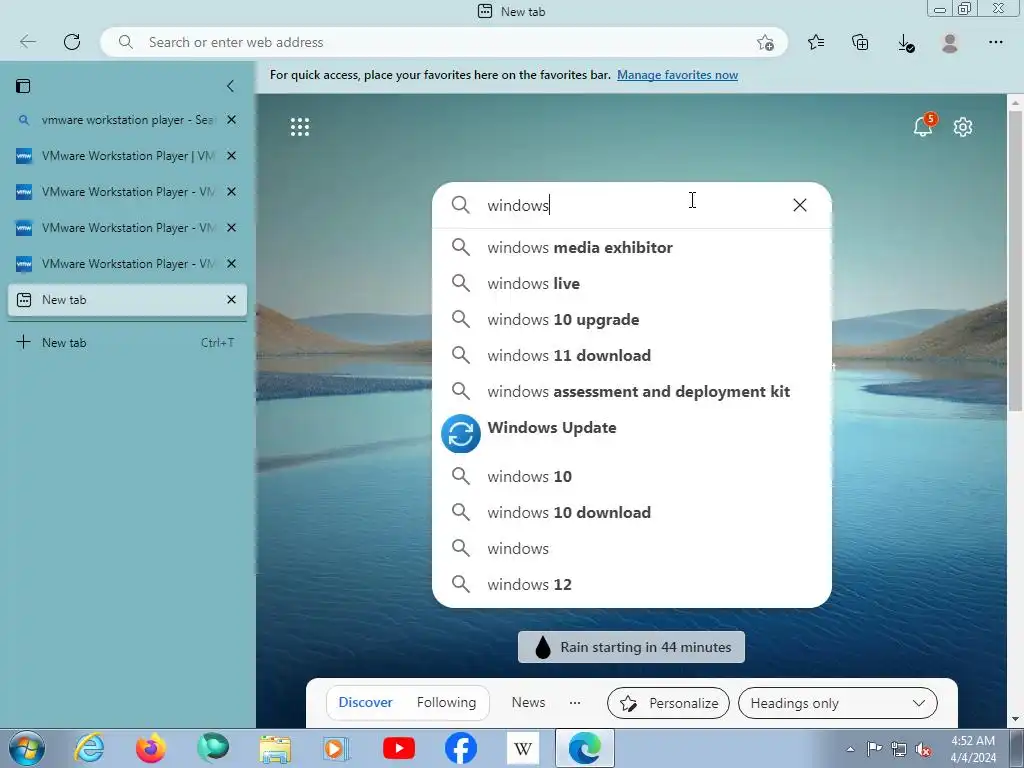
Task: Add this page to favorites star icon
Action: pos(765,42)
